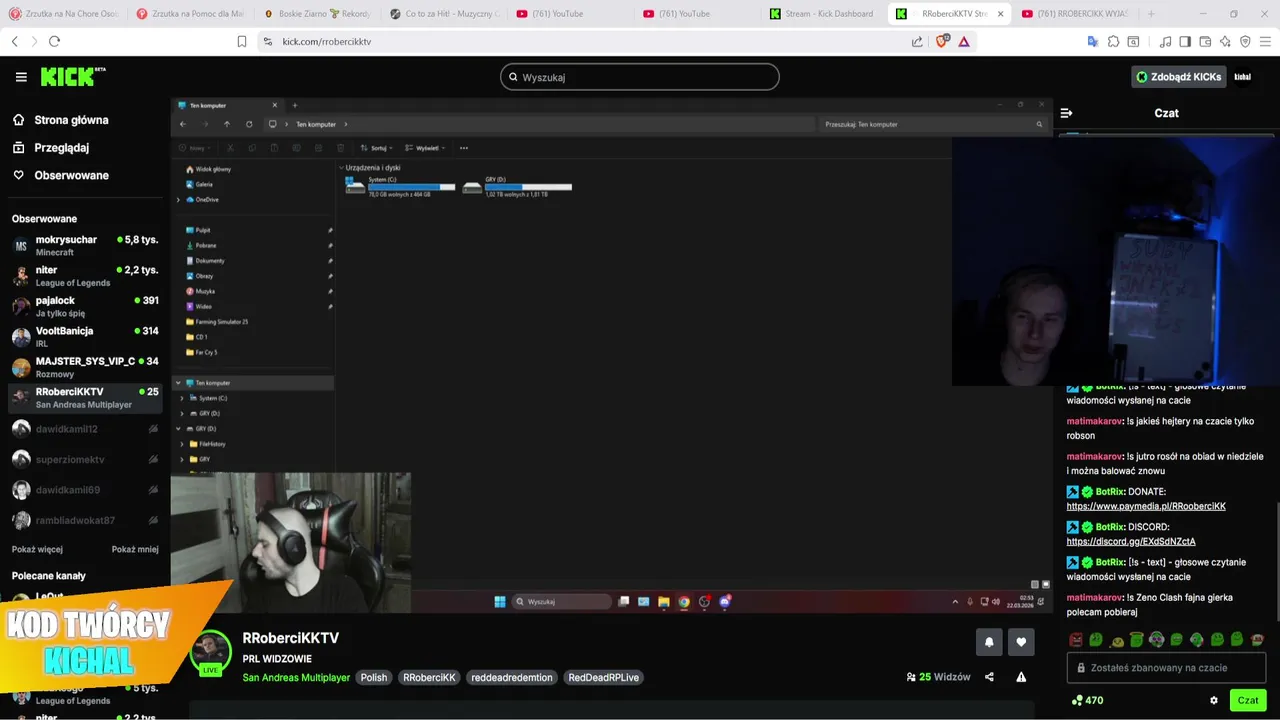Select the RedDeadRPLive tag
The height and width of the screenshot is (720, 1280).
(603, 677)
